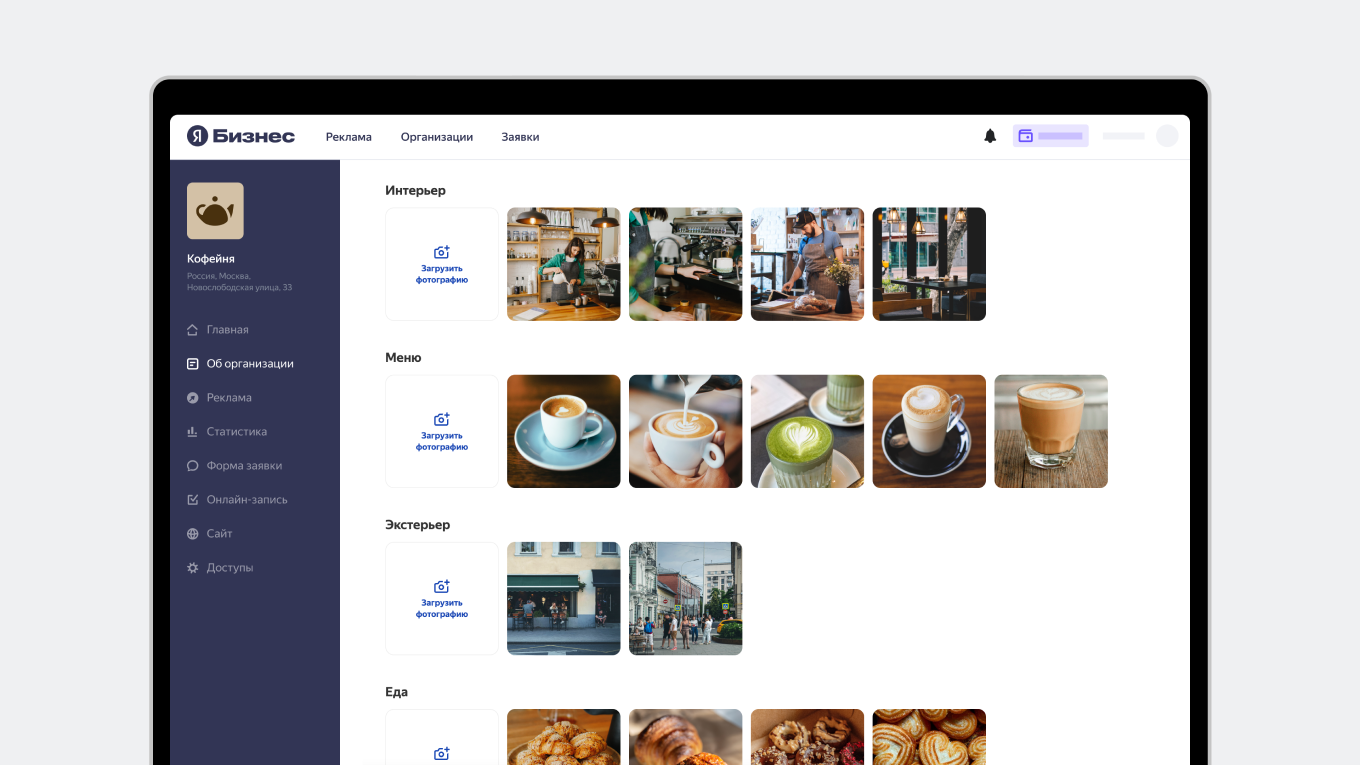Click Загрузить фотографию under Интерьер
Viewport: 1360px width, 765px height.
[442, 274]
